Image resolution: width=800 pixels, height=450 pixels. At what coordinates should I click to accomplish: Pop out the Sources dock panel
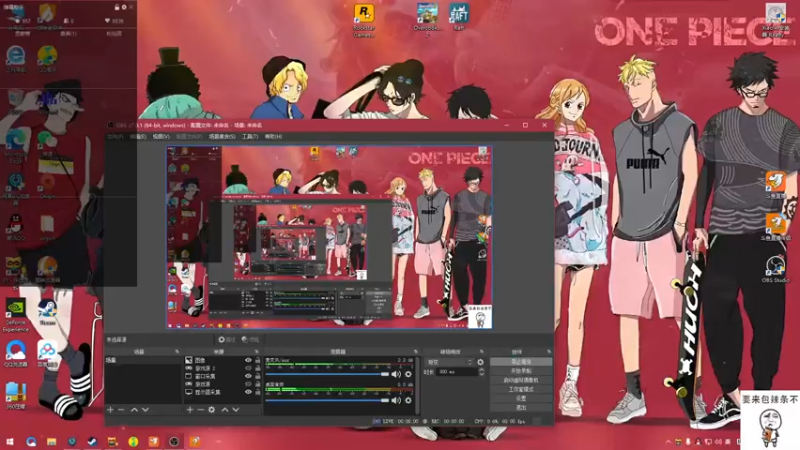coord(257,352)
